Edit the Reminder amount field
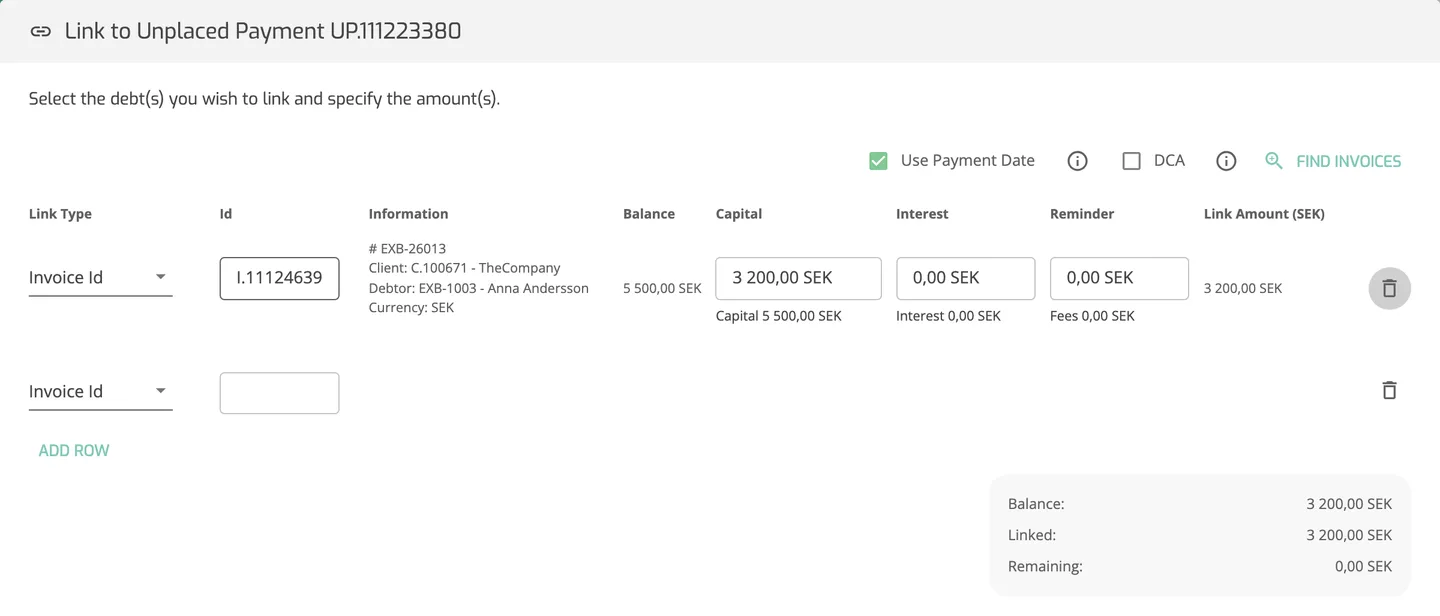The width and height of the screenshot is (1440, 616). point(1119,278)
